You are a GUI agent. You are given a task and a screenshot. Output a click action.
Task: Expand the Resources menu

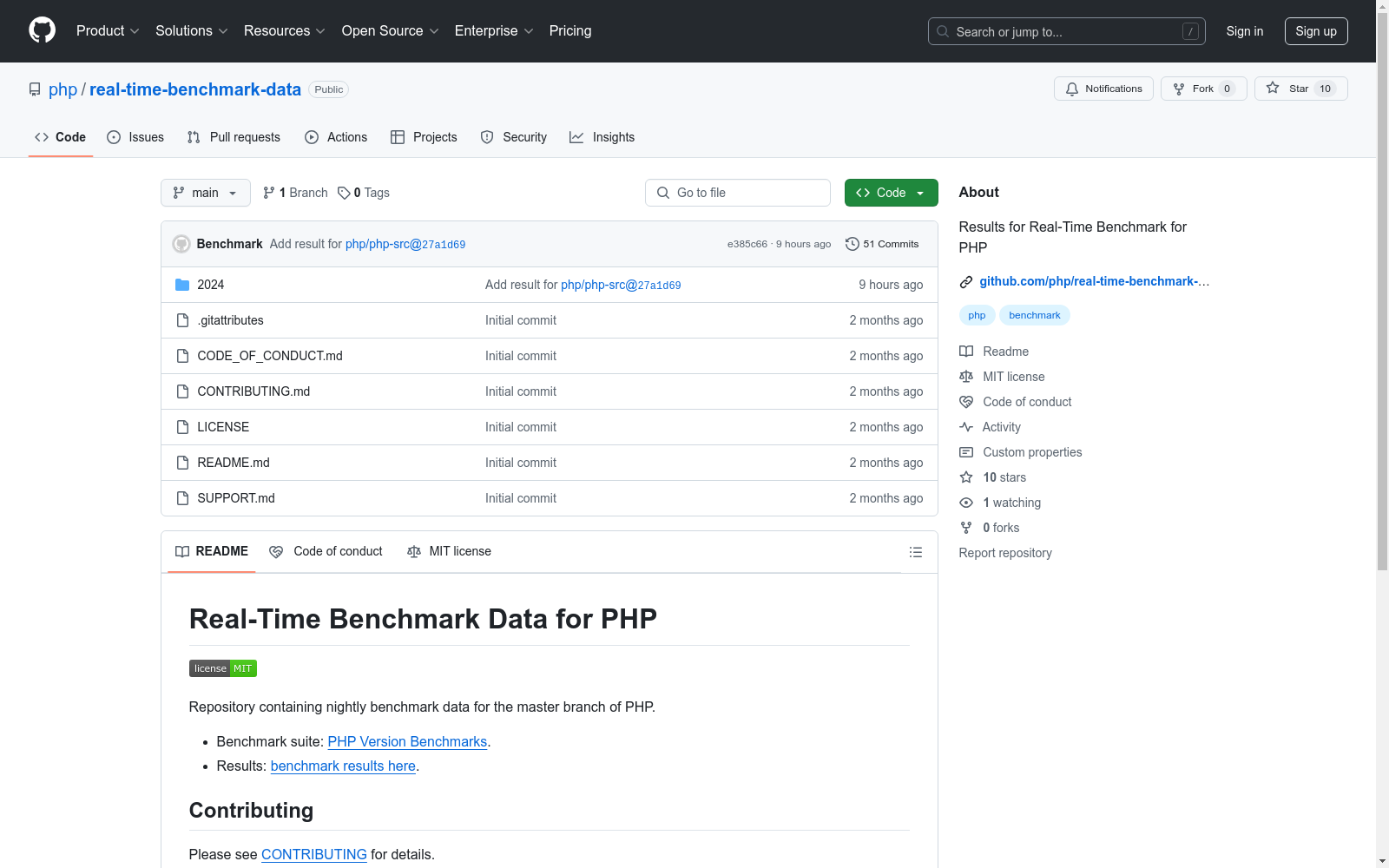284,31
